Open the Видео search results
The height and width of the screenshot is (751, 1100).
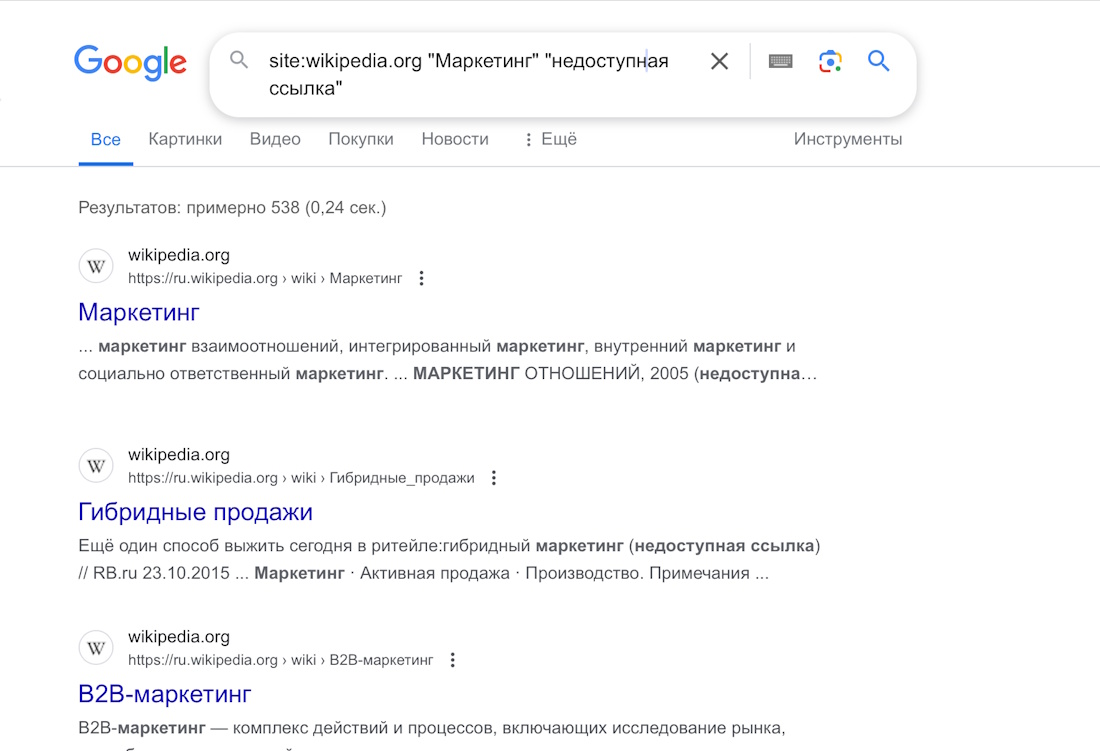274,139
